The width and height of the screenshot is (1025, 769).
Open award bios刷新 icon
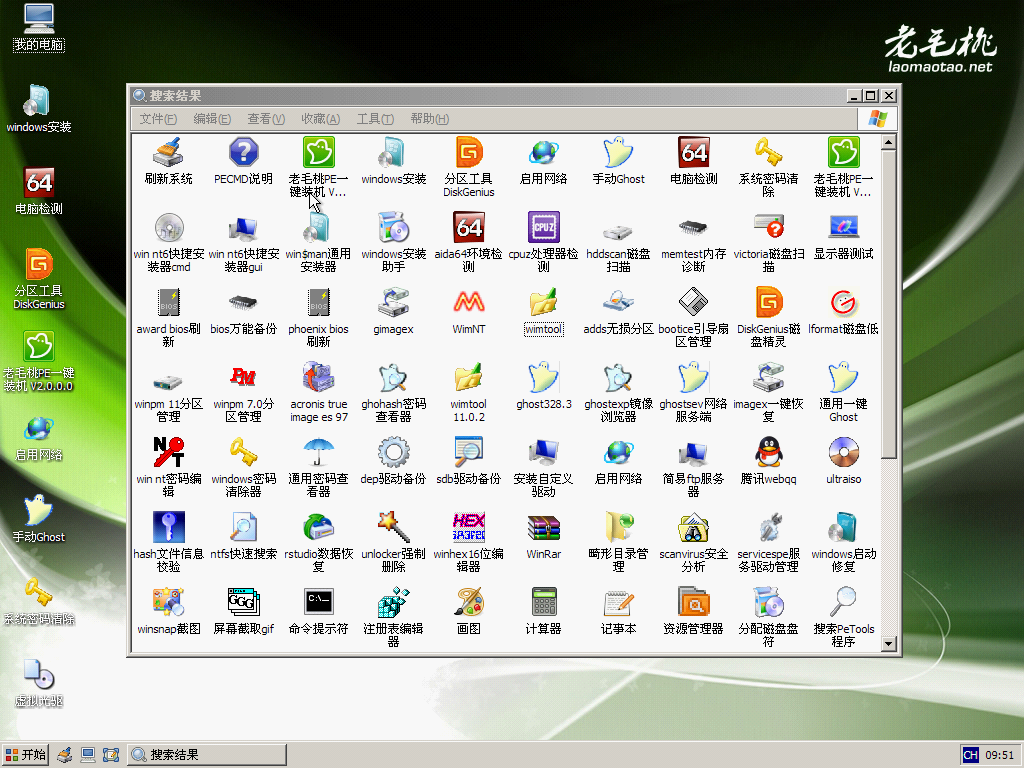(169, 302)
